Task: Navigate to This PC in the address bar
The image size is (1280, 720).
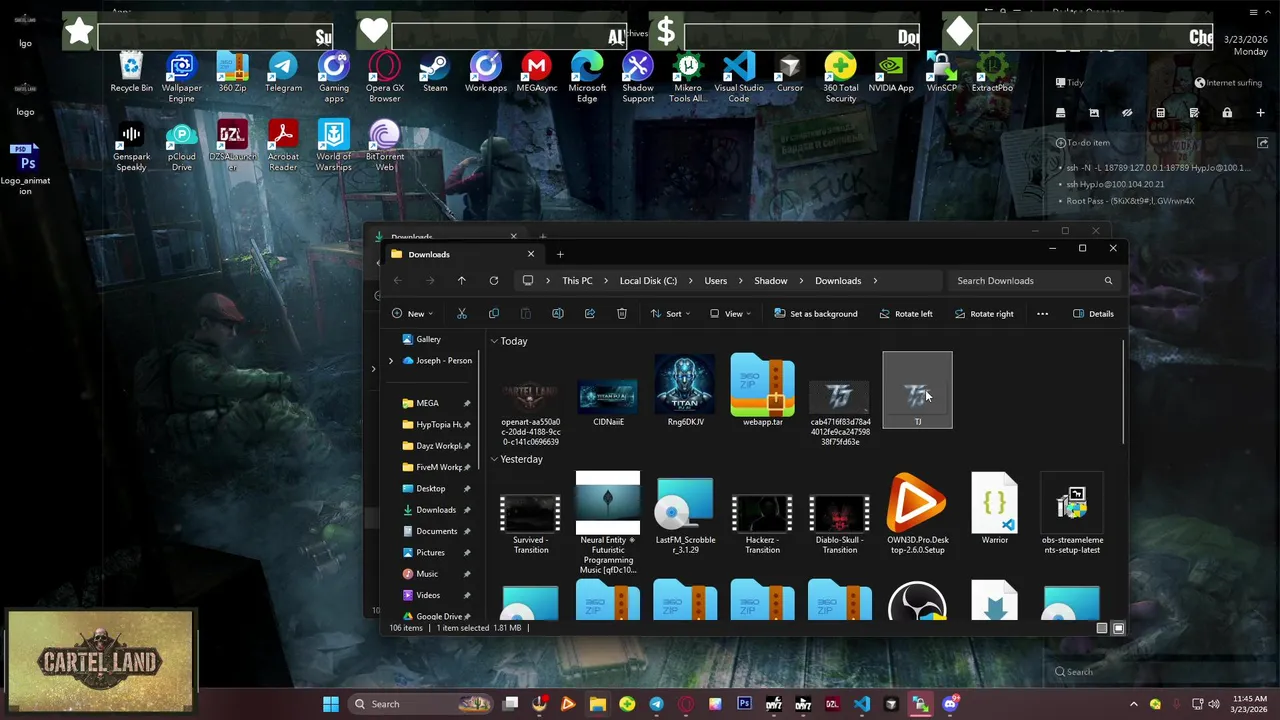Action: click(x=577, y=281)
